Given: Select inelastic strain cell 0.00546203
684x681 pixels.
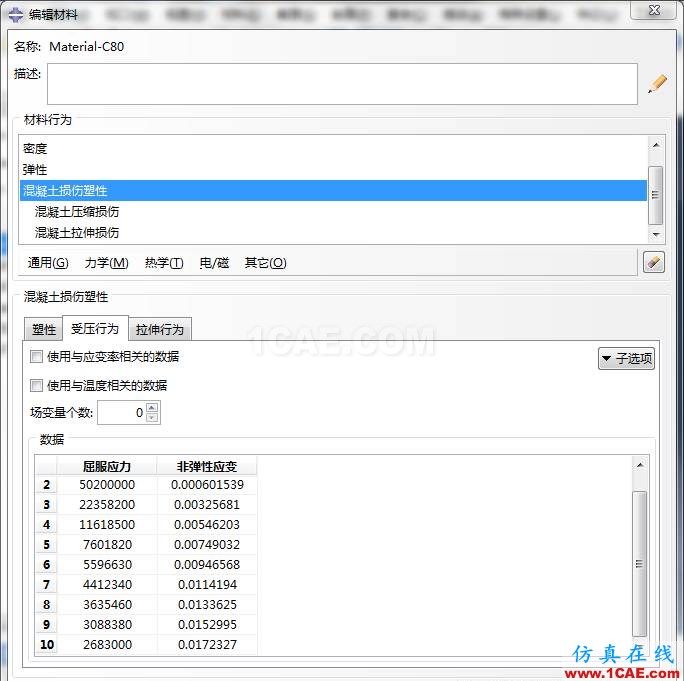Looking at the screenshot, I should 207,525.
